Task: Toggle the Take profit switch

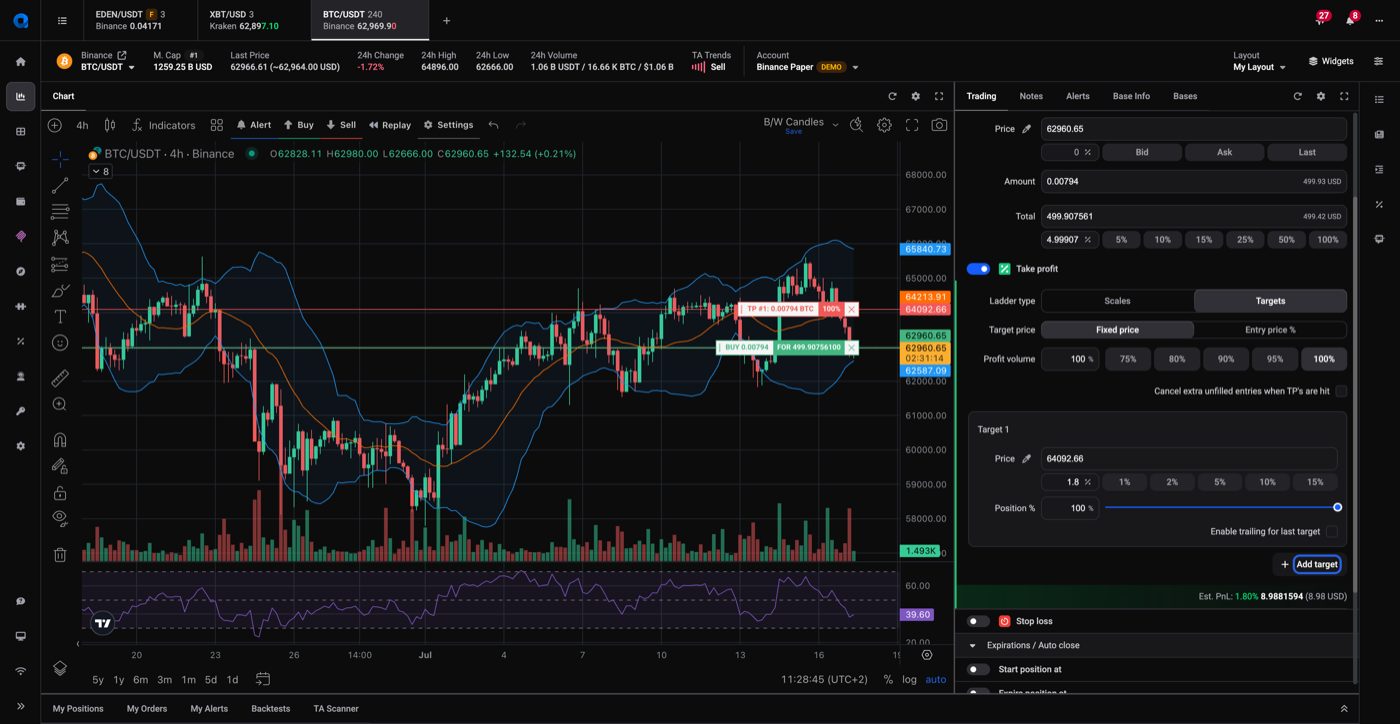Action: tap(979, 269)
